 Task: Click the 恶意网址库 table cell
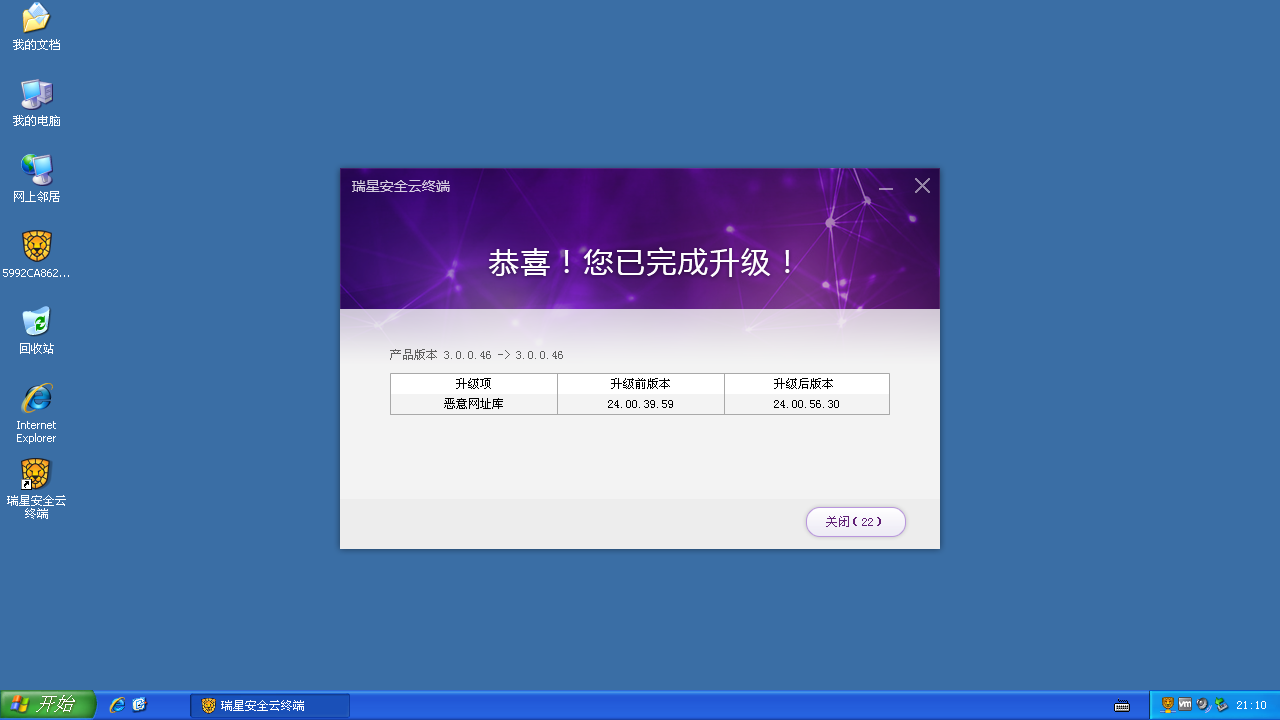click(474, 404)
